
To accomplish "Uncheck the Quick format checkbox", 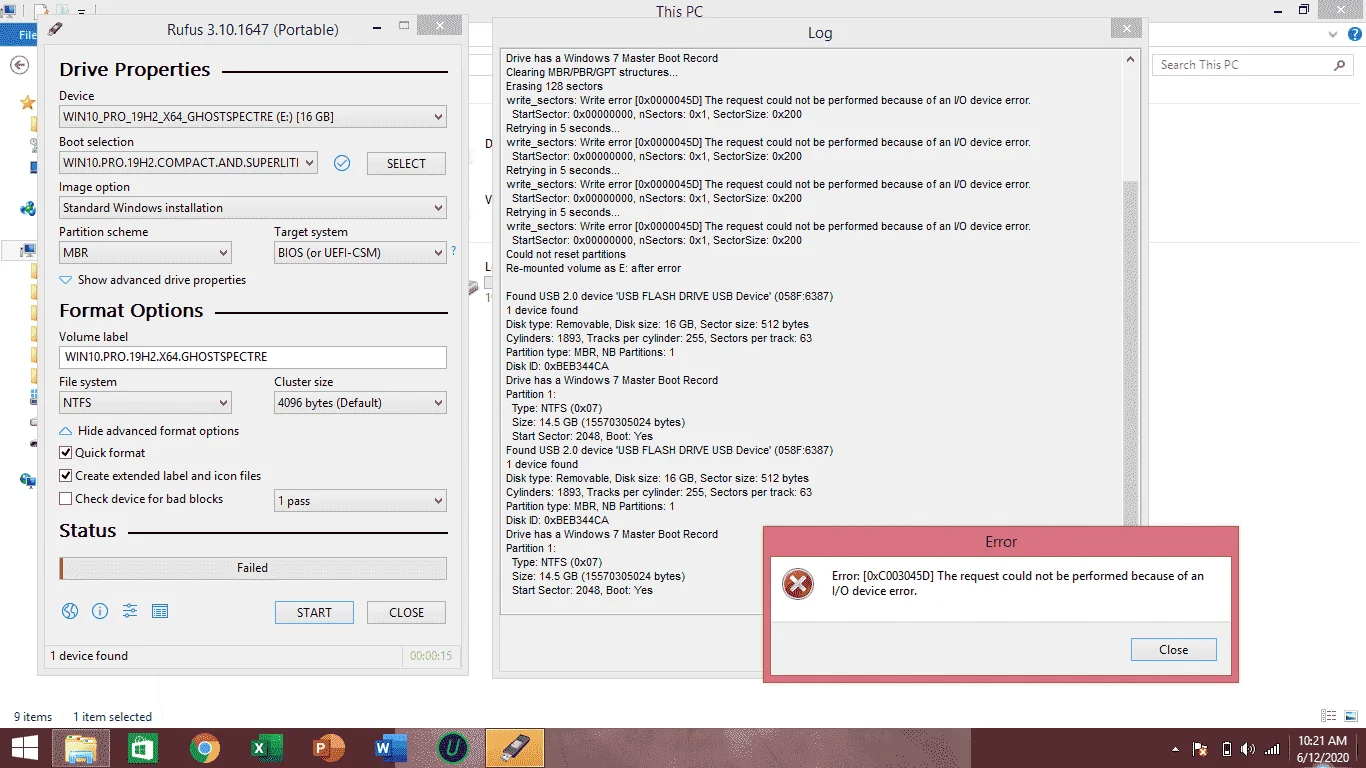I will click(66, 453).
